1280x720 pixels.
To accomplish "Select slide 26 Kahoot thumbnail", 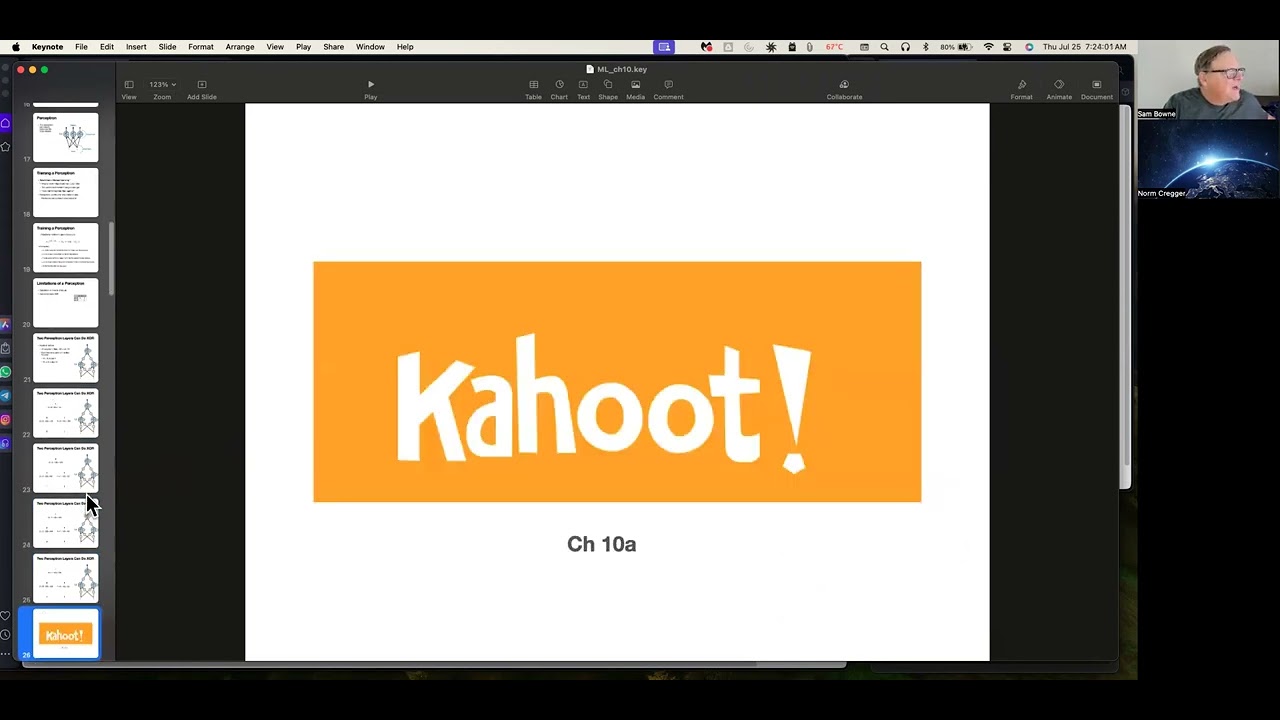I will coord(66,633).
